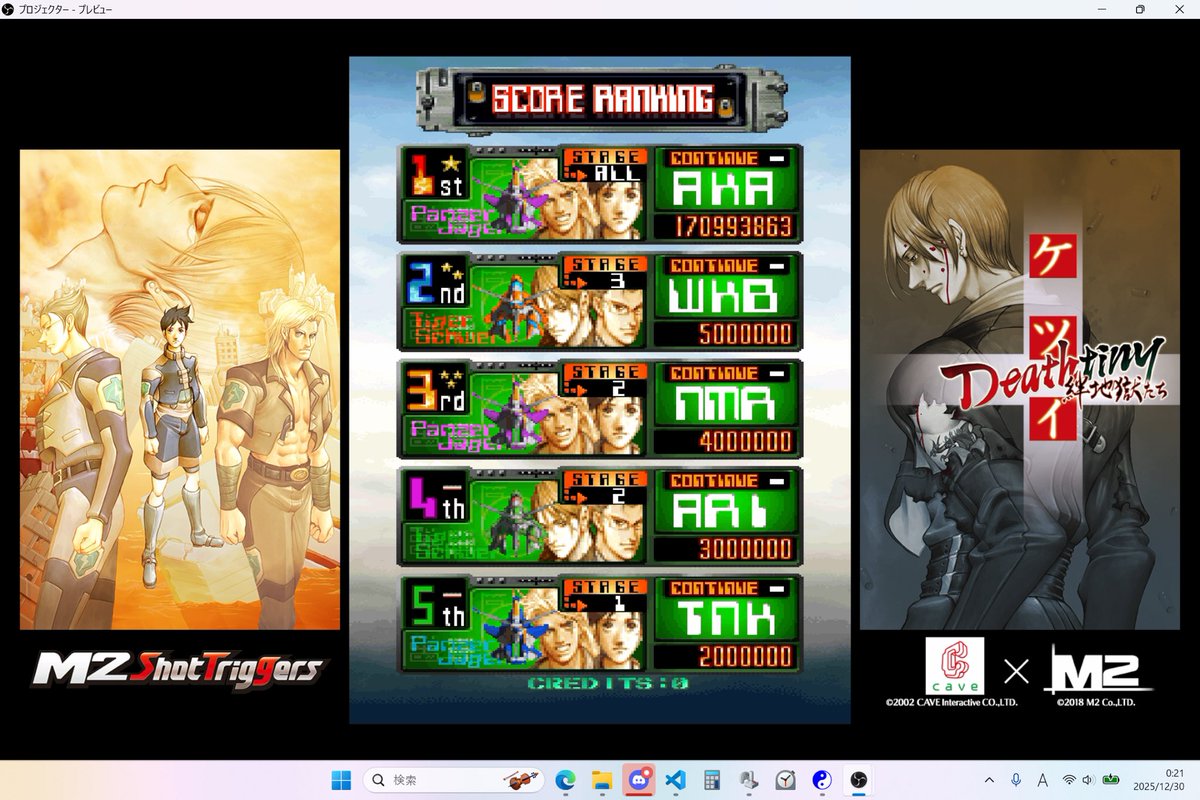
Task: Click the score 5000000
Action: [744, 334]
